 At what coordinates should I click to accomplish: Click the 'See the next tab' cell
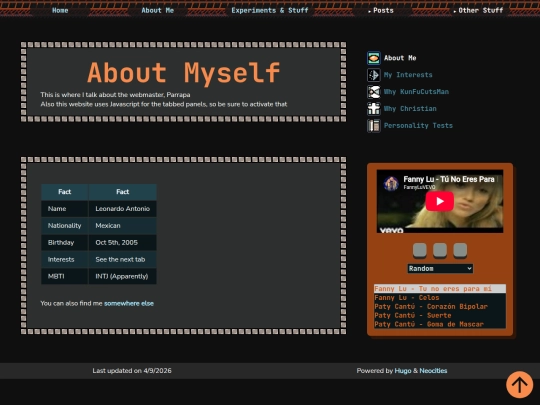coord(123,259)
